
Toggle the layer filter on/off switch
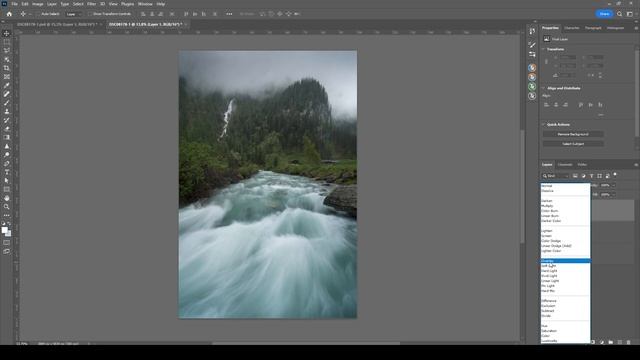coord(615,175)
